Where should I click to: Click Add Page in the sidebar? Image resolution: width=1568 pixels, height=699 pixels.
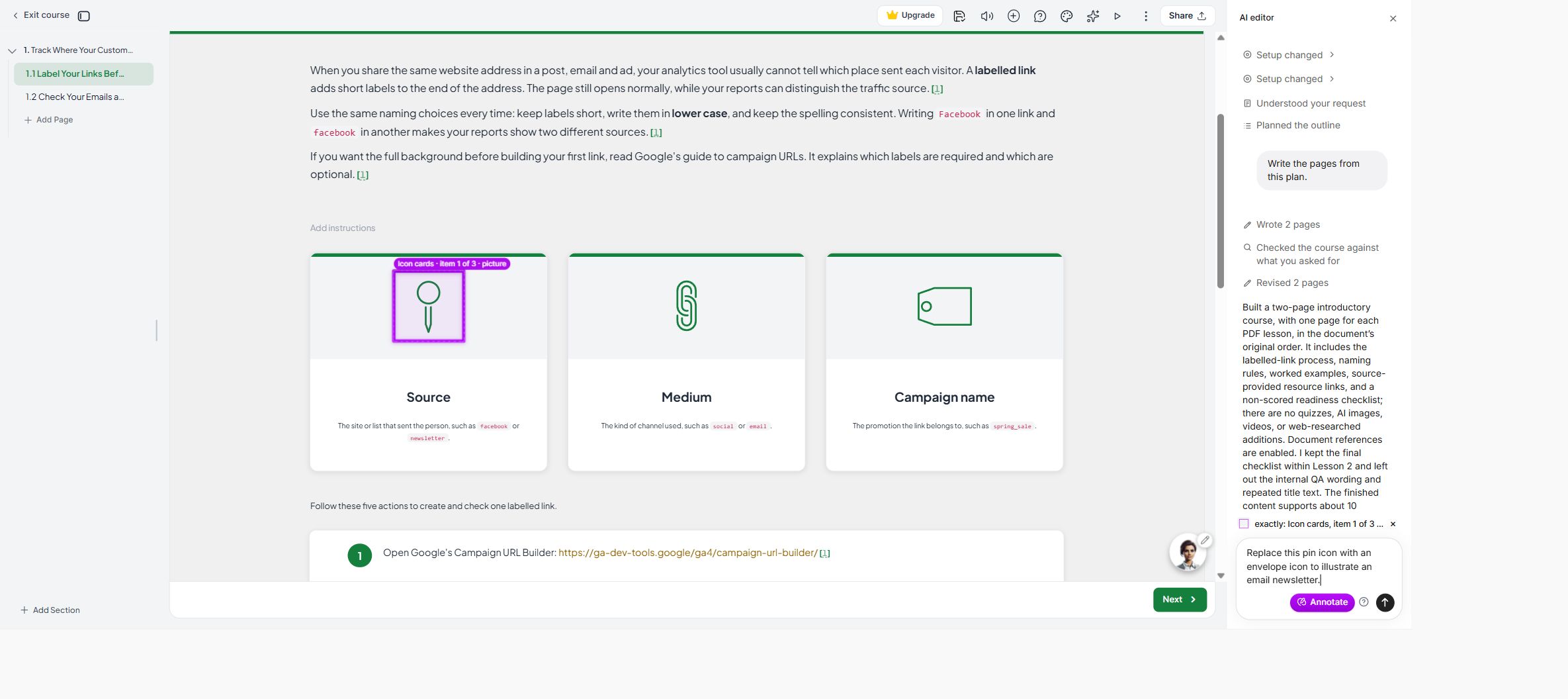point(49,120)
